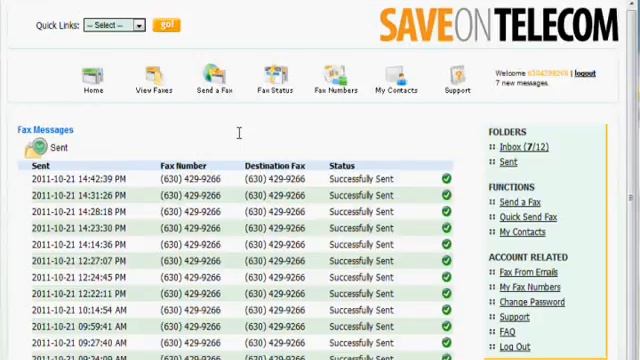Image resolution: width=640 pixels, height=360 pixels.
Task: Select the 2011-10-21 14:23:30 PM timestamp
Action: click(x=79, y=228)
